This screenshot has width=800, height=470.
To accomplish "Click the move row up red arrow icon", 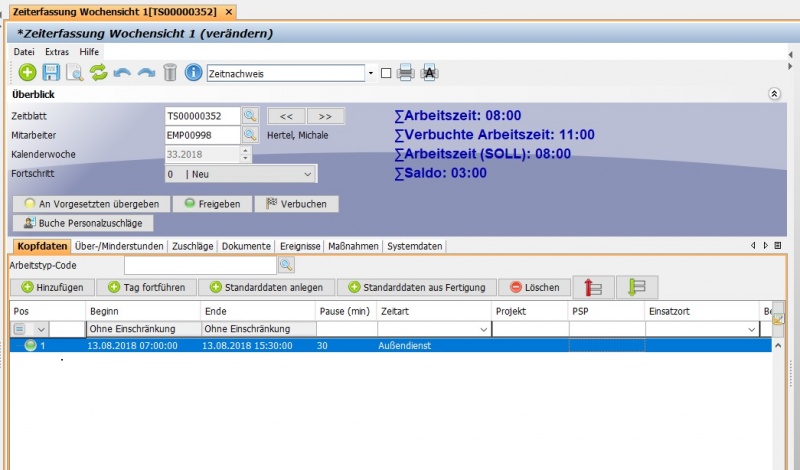I will [593, 287].
